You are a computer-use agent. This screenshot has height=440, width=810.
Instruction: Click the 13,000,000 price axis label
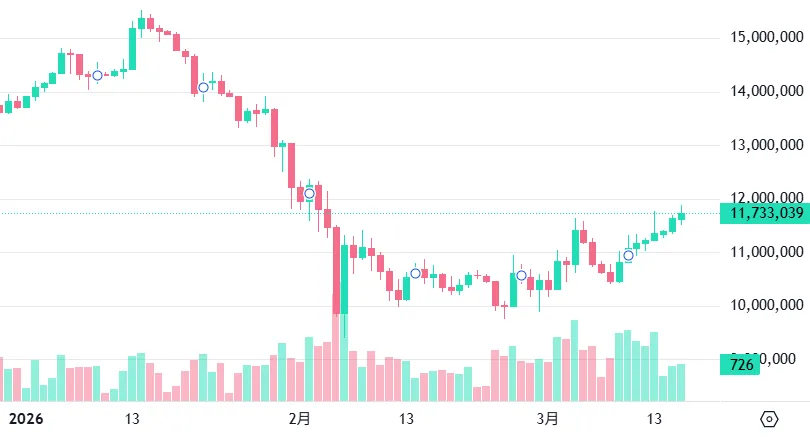tap(765, 146)
